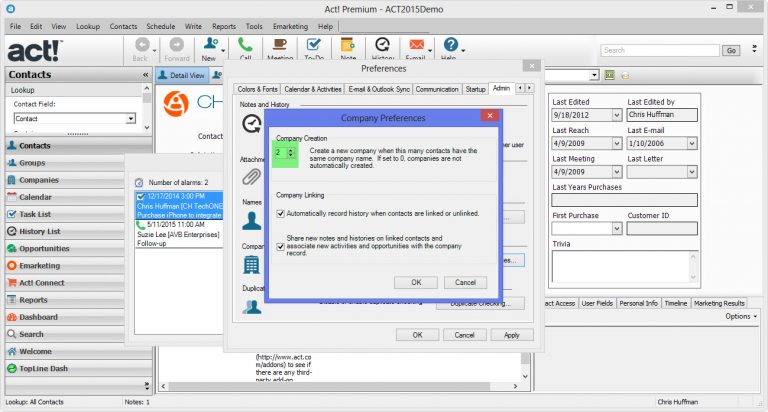Open the Last Meeting date dropdown
This screenshot has width=768, height=412.
click(617, 172)
